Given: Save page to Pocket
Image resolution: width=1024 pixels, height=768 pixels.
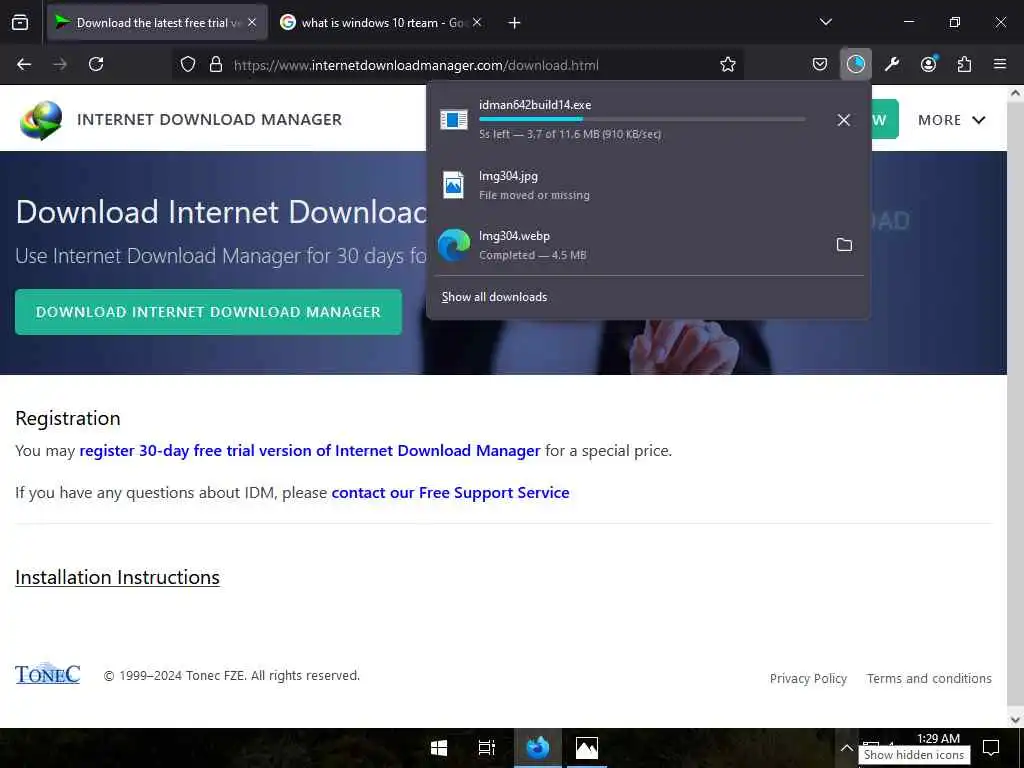Looking at the screenshot, I should (820, 64).
